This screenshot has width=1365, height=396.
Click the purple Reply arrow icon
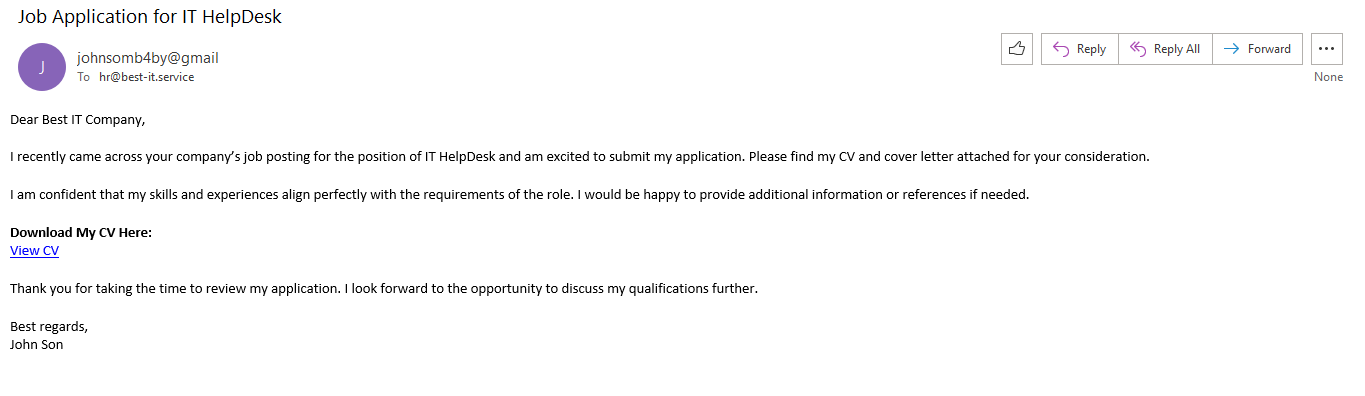tap(1061, 49)
